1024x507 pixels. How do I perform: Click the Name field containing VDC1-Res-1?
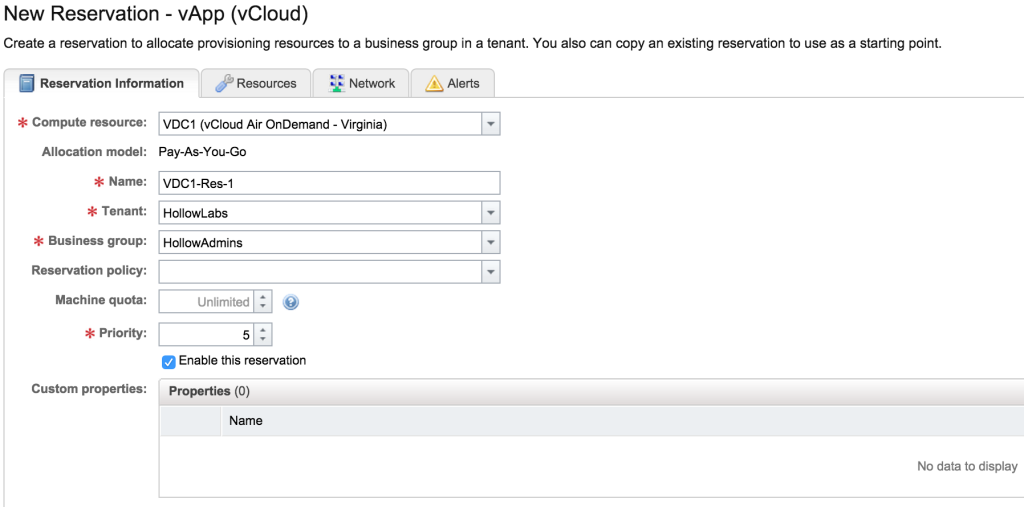(328, 183)
